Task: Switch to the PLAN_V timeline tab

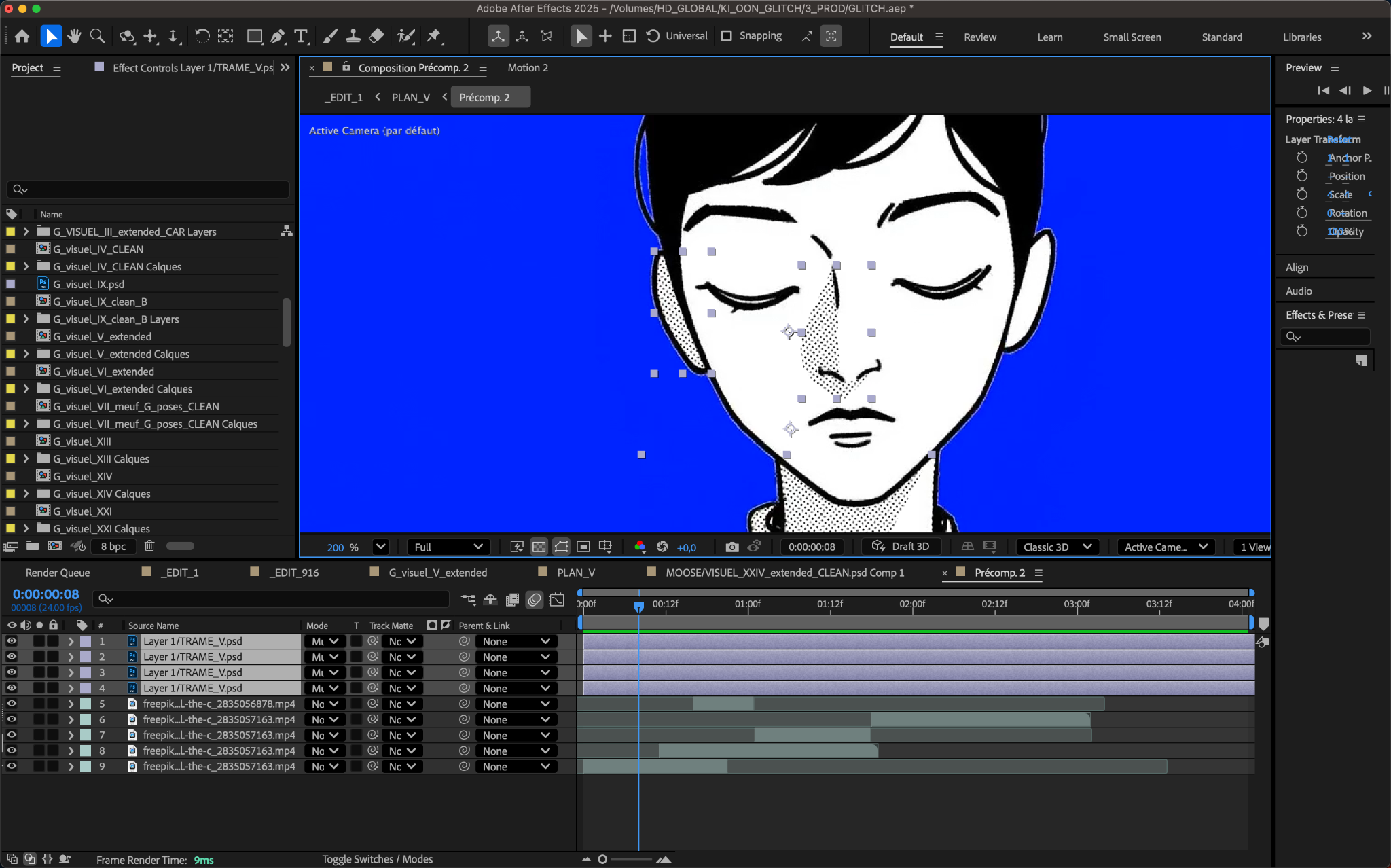Action: tap(576, 573)
